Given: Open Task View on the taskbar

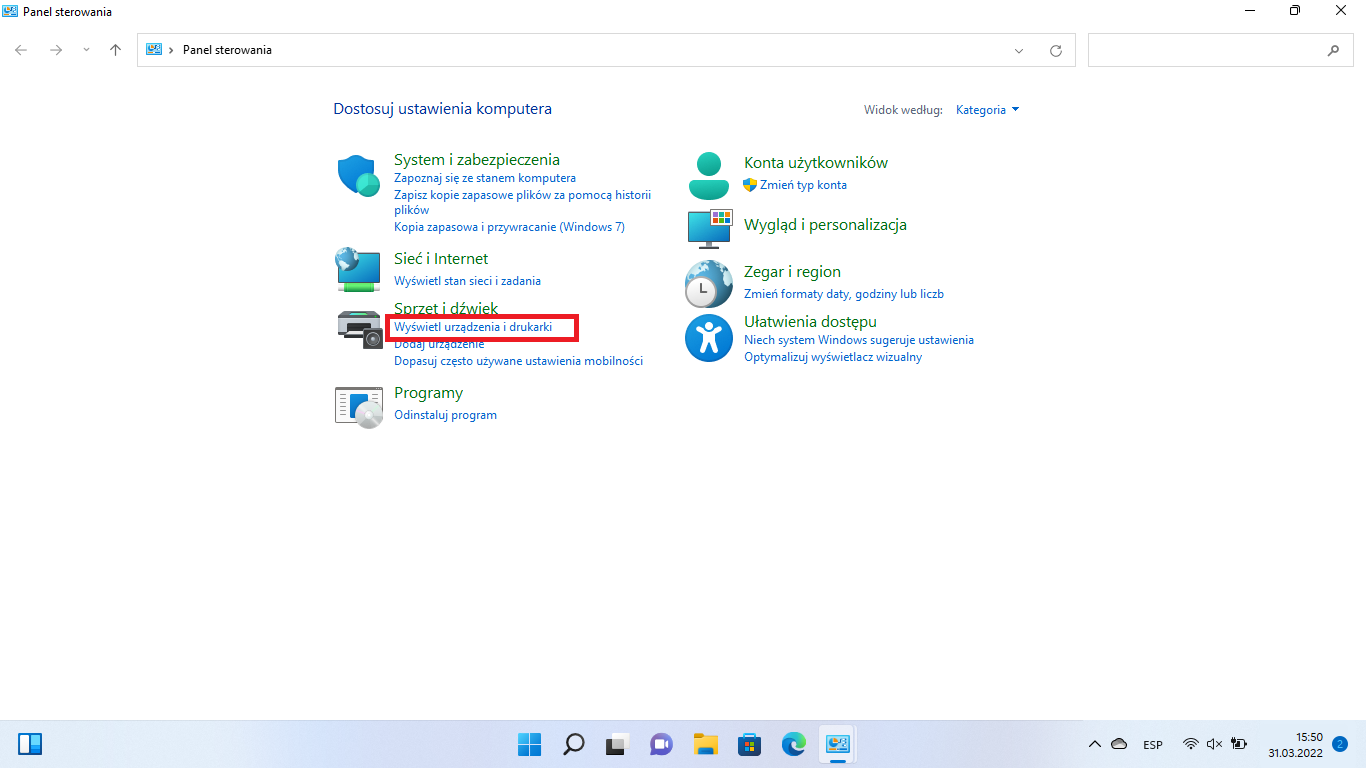Looking at the screenshot, I should click(x=617, y=744).
